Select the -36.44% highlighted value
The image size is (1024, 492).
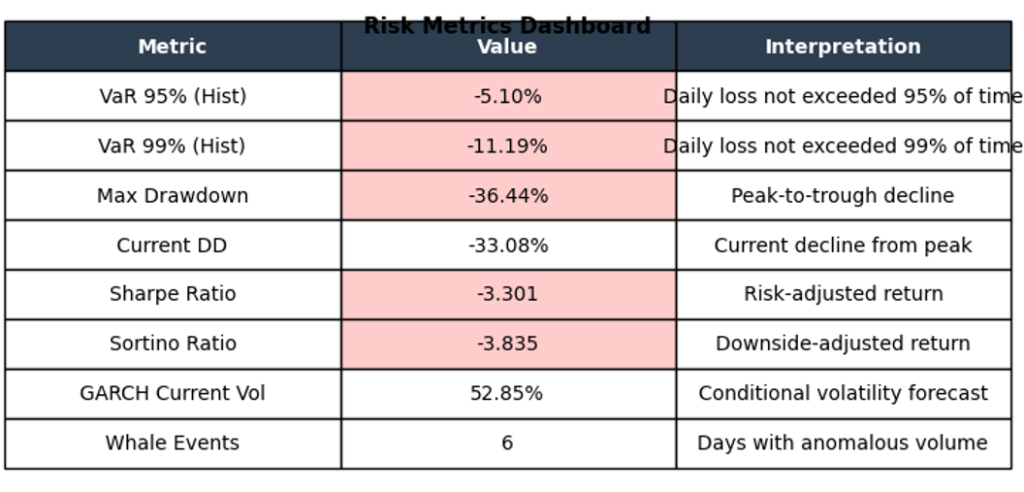click(x=507, y=196)
